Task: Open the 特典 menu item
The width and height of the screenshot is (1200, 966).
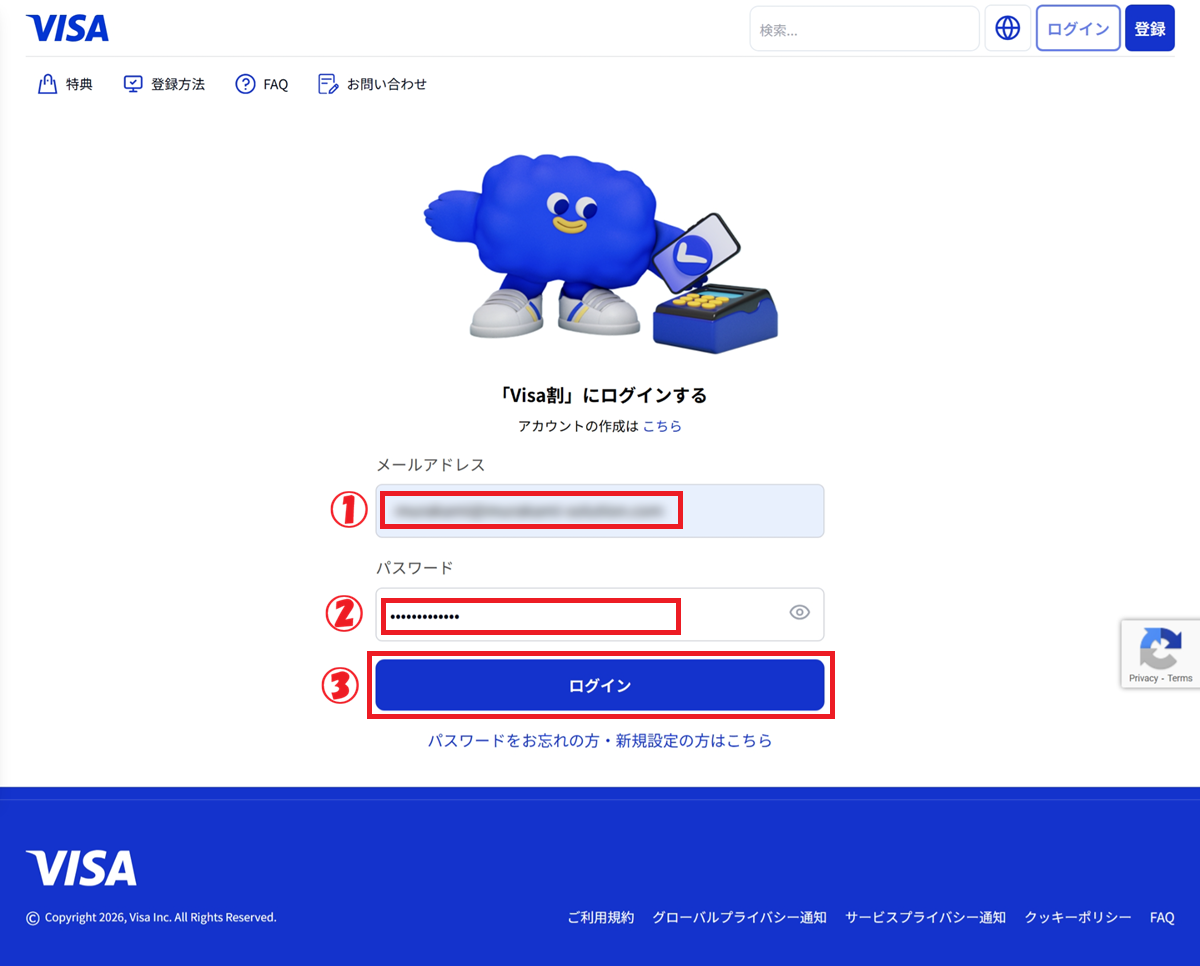Action: point(64,84)
